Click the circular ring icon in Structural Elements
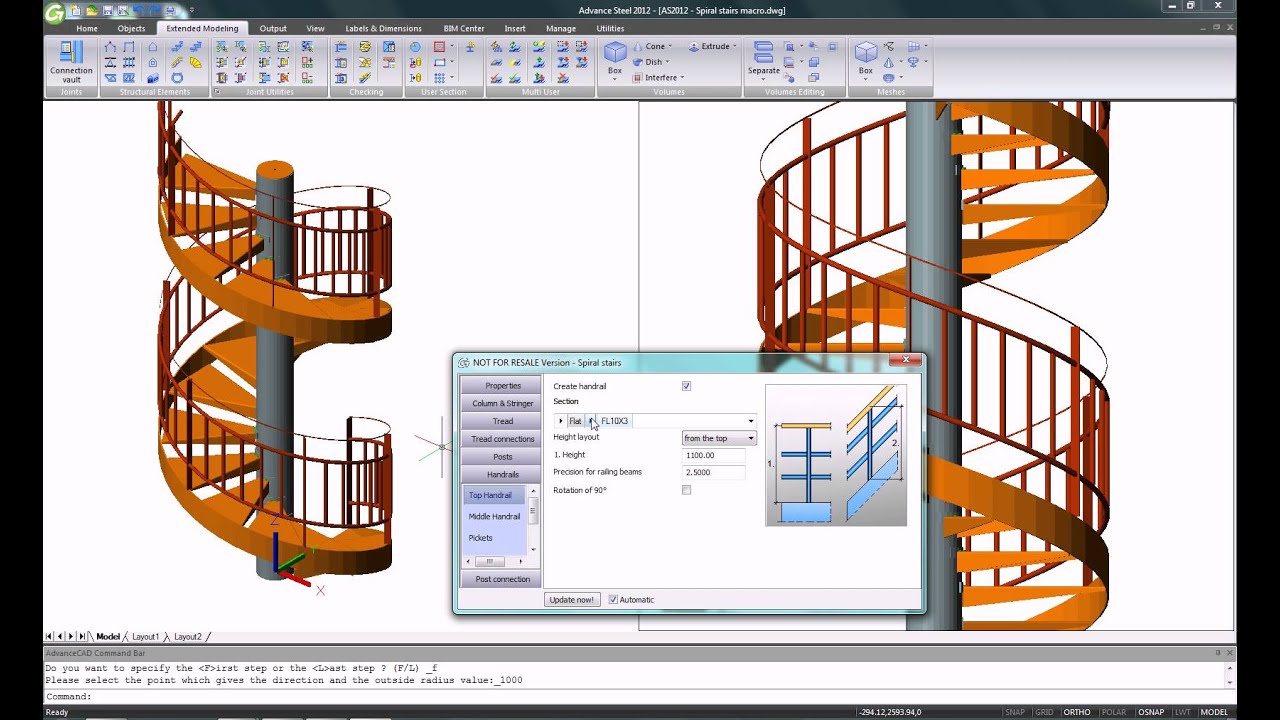This screenshot has width=1280, height=720. click(x=177, y=78)
